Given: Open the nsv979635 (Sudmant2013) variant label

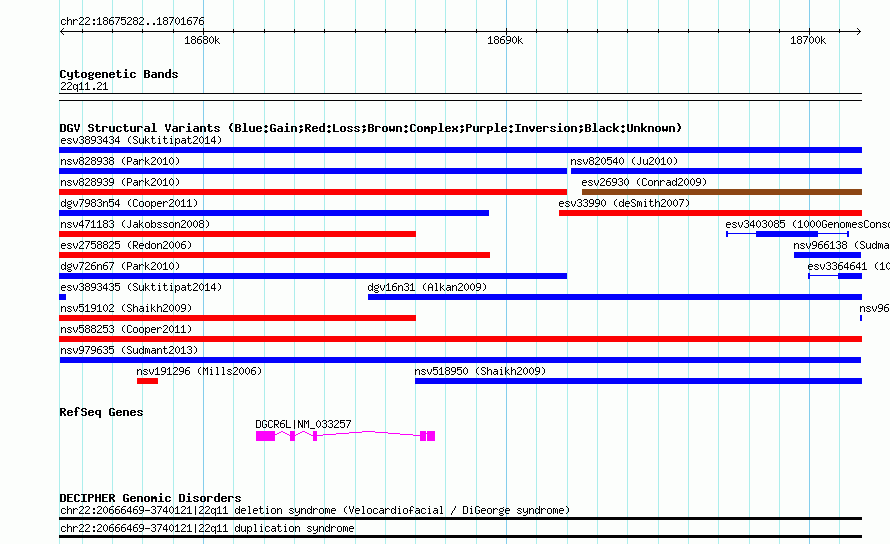Looking at the screenshot, I should pyautogui.click(x=129, y=350).
